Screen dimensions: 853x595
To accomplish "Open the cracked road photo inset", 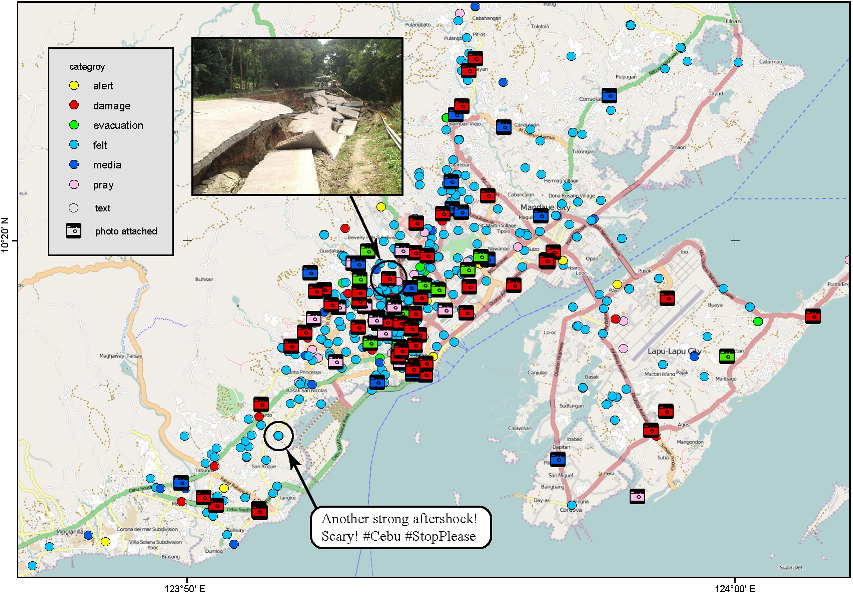I will click(297, 116).
